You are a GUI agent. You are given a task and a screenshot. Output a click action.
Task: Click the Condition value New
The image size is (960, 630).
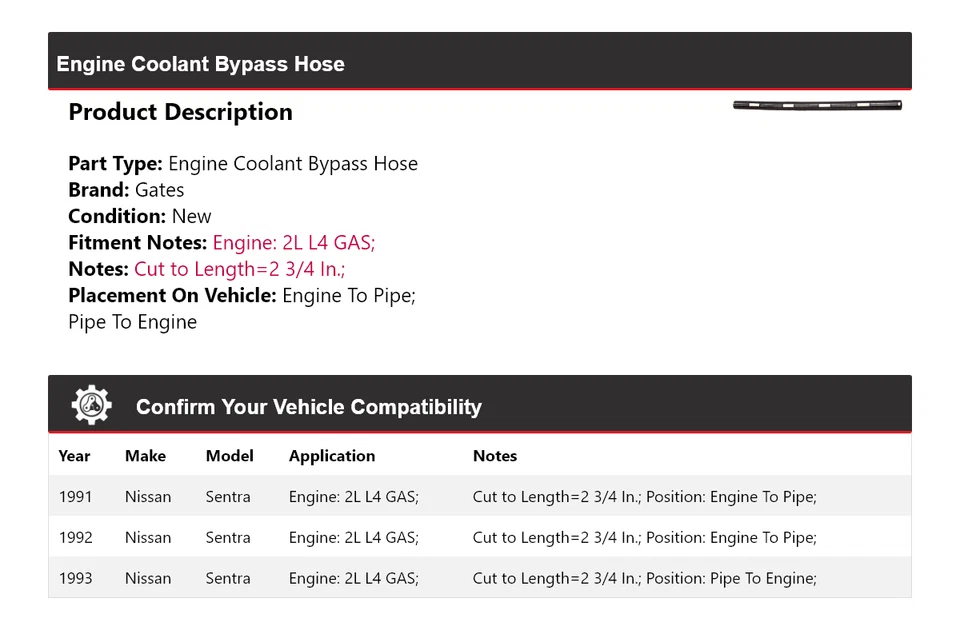(191, 216)
